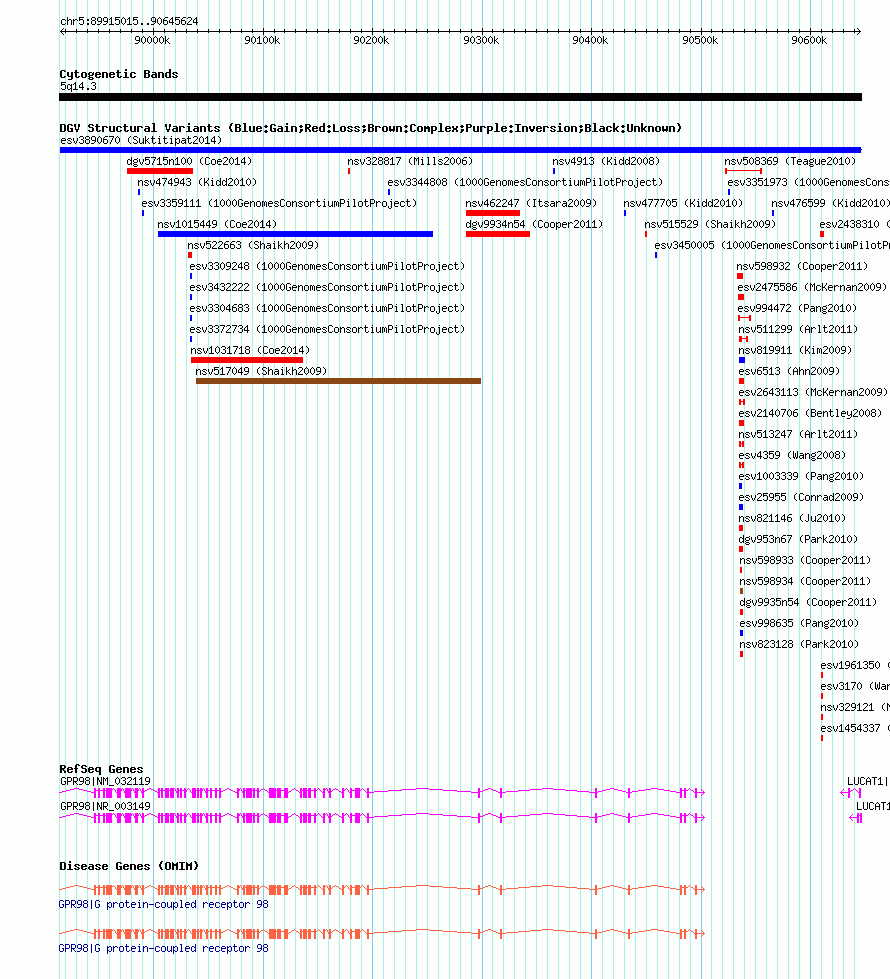The width and height of the screenshot is (890, 979).
Task: Select brown nsv517049 complex variant bar
Action: point(339,381)
